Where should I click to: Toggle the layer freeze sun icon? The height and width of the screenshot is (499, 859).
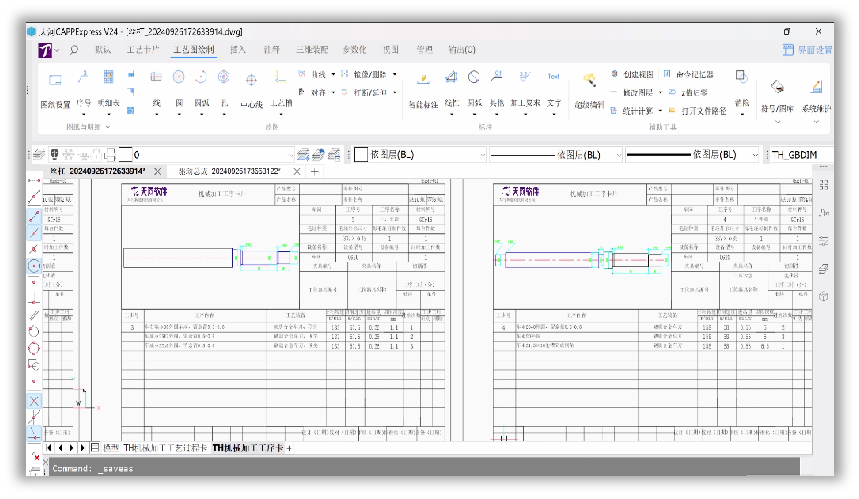pos(68,154)
